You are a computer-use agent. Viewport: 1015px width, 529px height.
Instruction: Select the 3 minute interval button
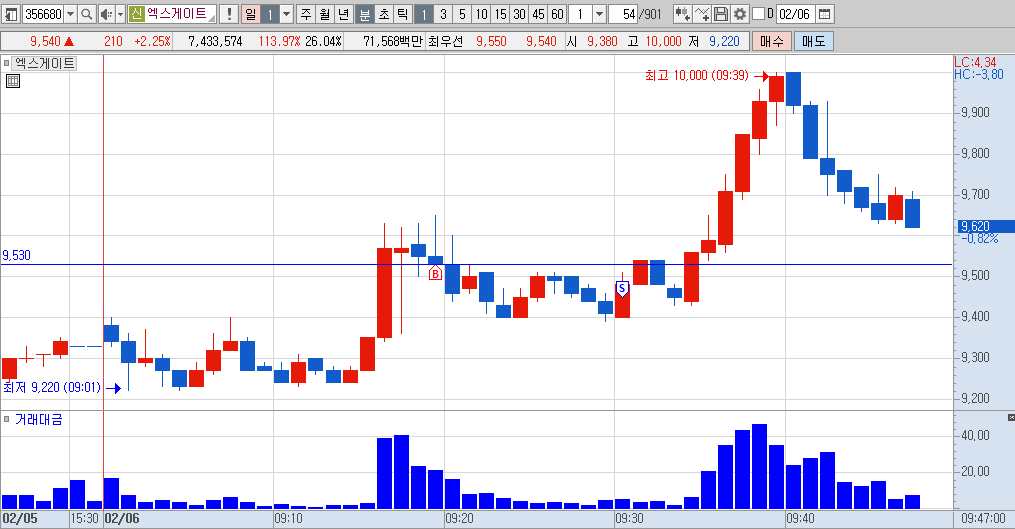(x=443, y=14)
